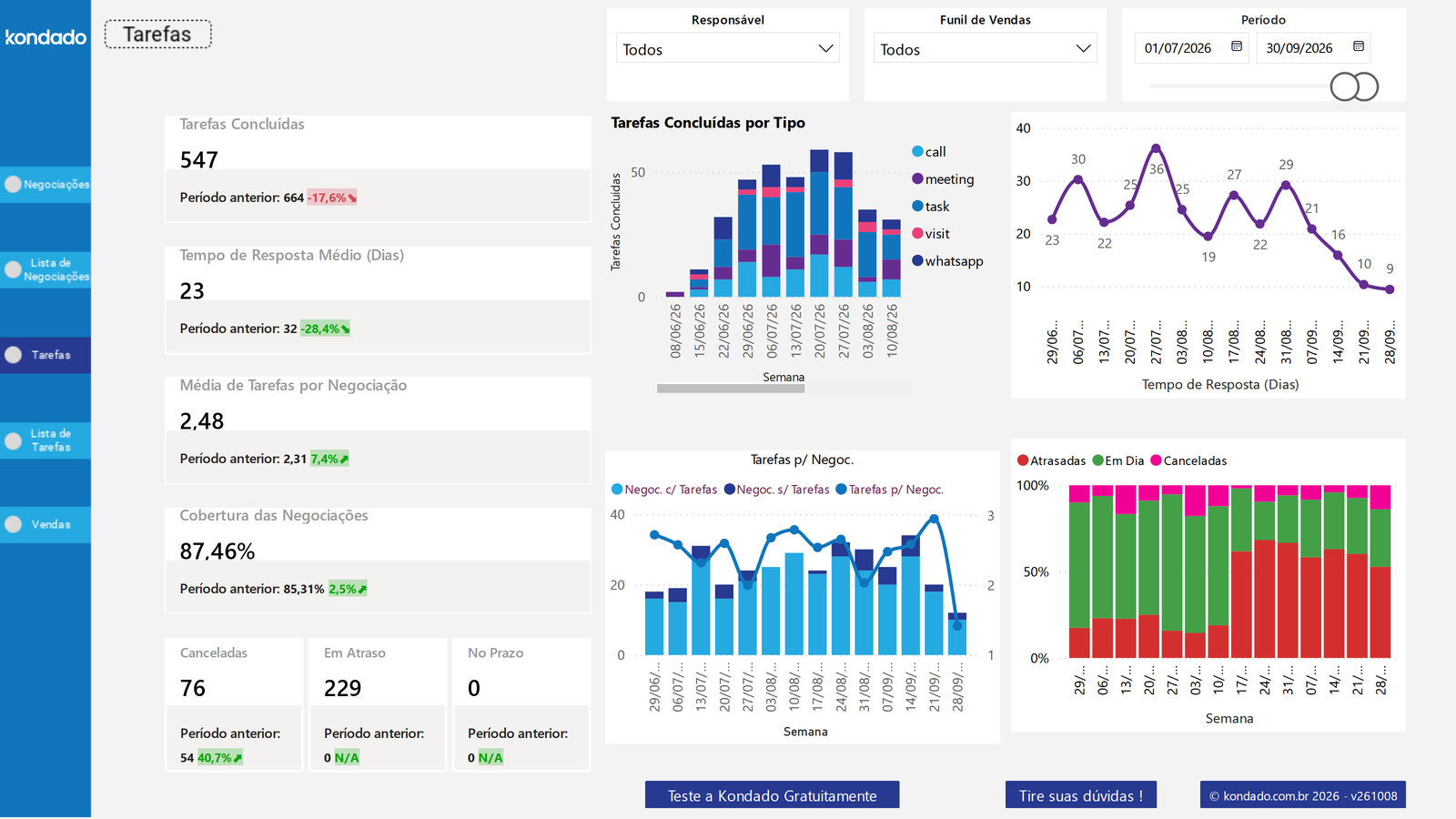Open Lista de Negociações in the sidebar
The height and width of the screenshot is (819, 1456).
[45, 270]
